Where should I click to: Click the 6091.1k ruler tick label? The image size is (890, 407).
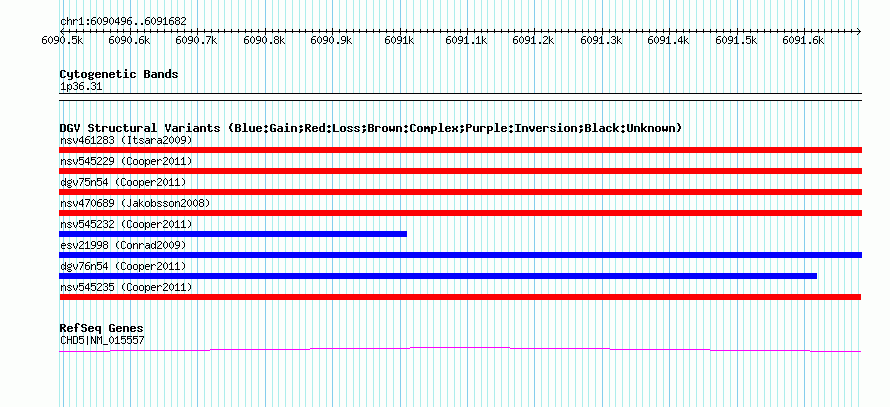click(466, 40)
